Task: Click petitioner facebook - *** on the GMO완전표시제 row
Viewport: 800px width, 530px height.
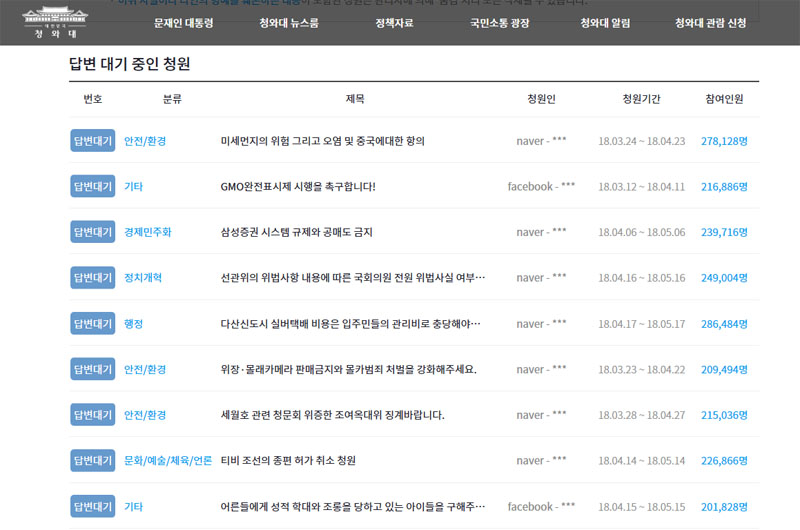Action: pyautogui.click(x=541, y=186)
